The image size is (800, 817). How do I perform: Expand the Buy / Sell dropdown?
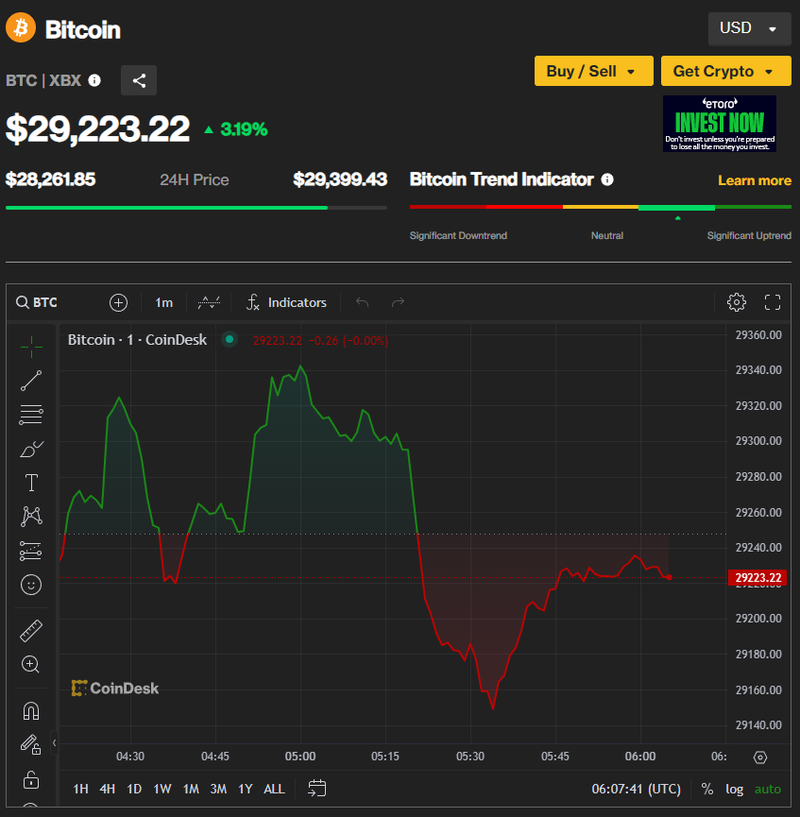click(x=593, y=71)
